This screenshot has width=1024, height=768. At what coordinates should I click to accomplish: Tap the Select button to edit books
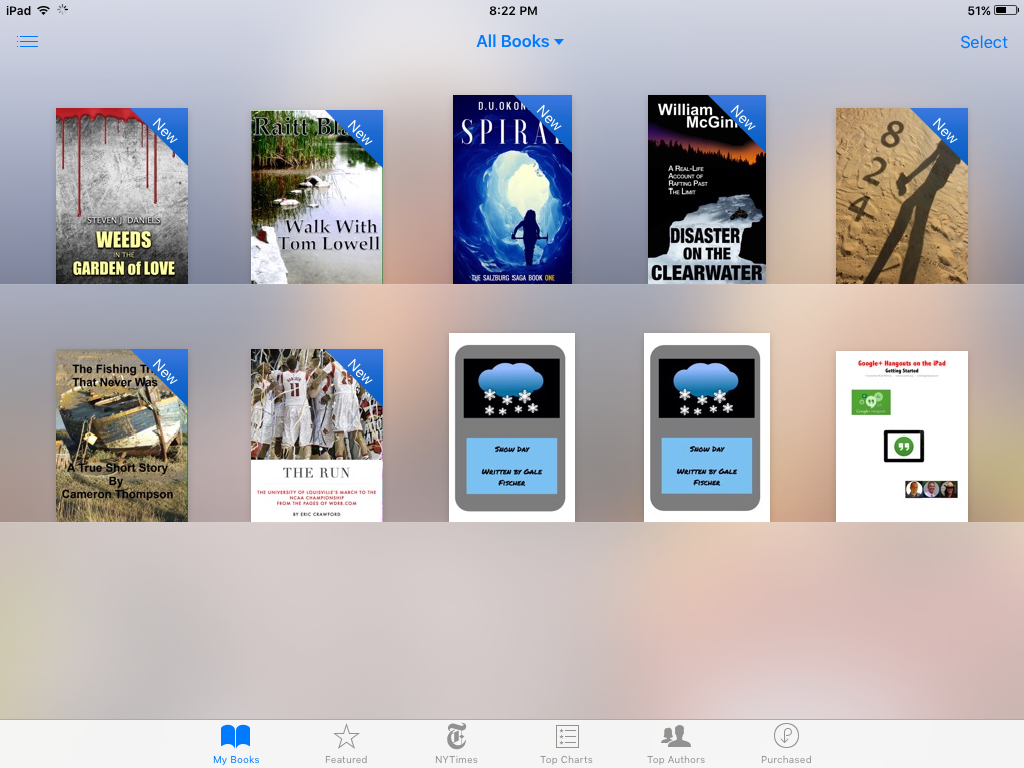(x=983, y=42)
